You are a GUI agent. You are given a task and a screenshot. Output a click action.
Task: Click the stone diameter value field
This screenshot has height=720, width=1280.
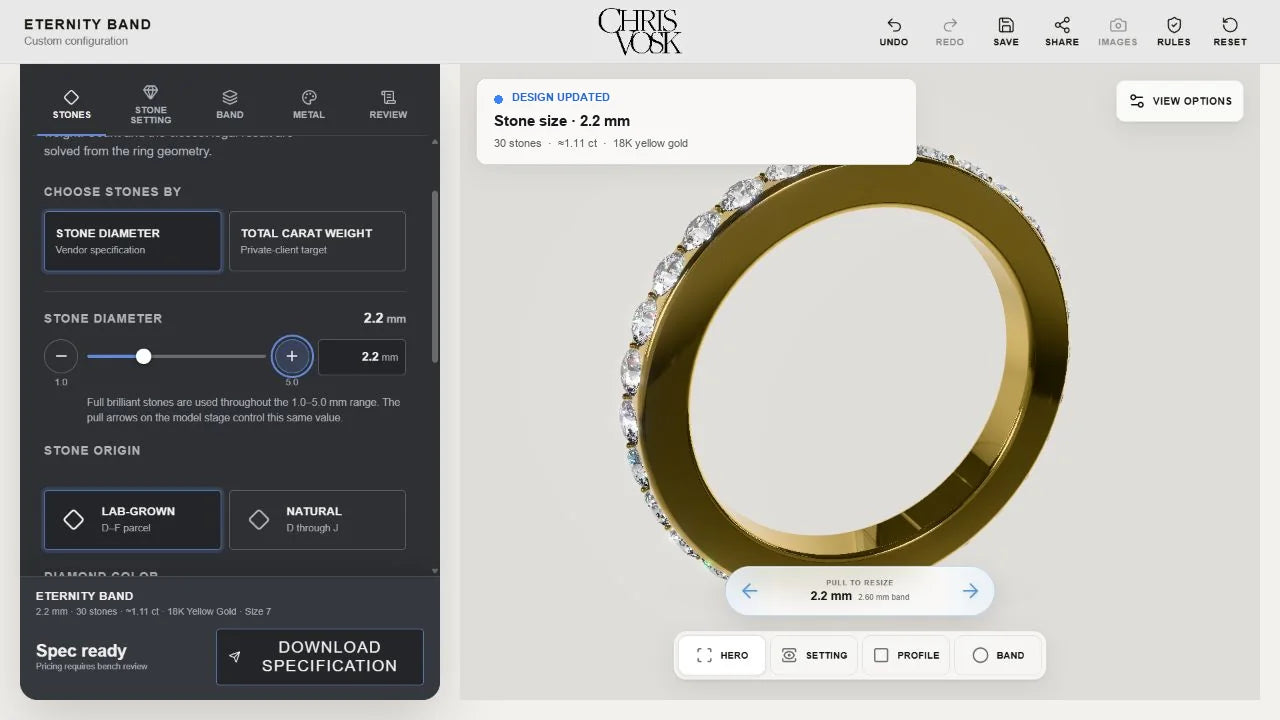(362, 357)
